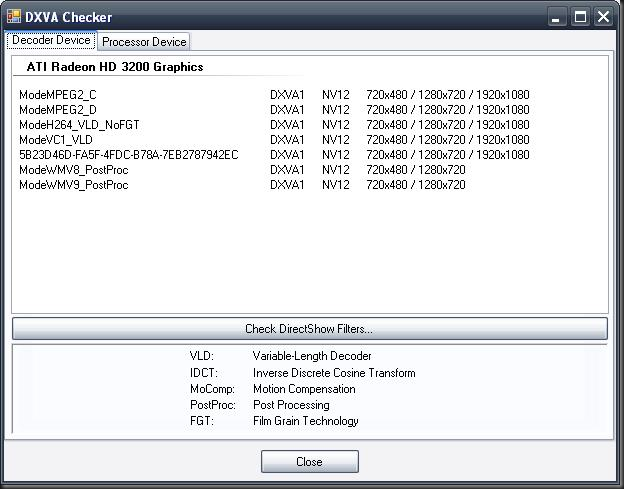Click resolutions text in ModeWMV9_PostProc row
The image size is (624, 489).
(x=415, y=185)
